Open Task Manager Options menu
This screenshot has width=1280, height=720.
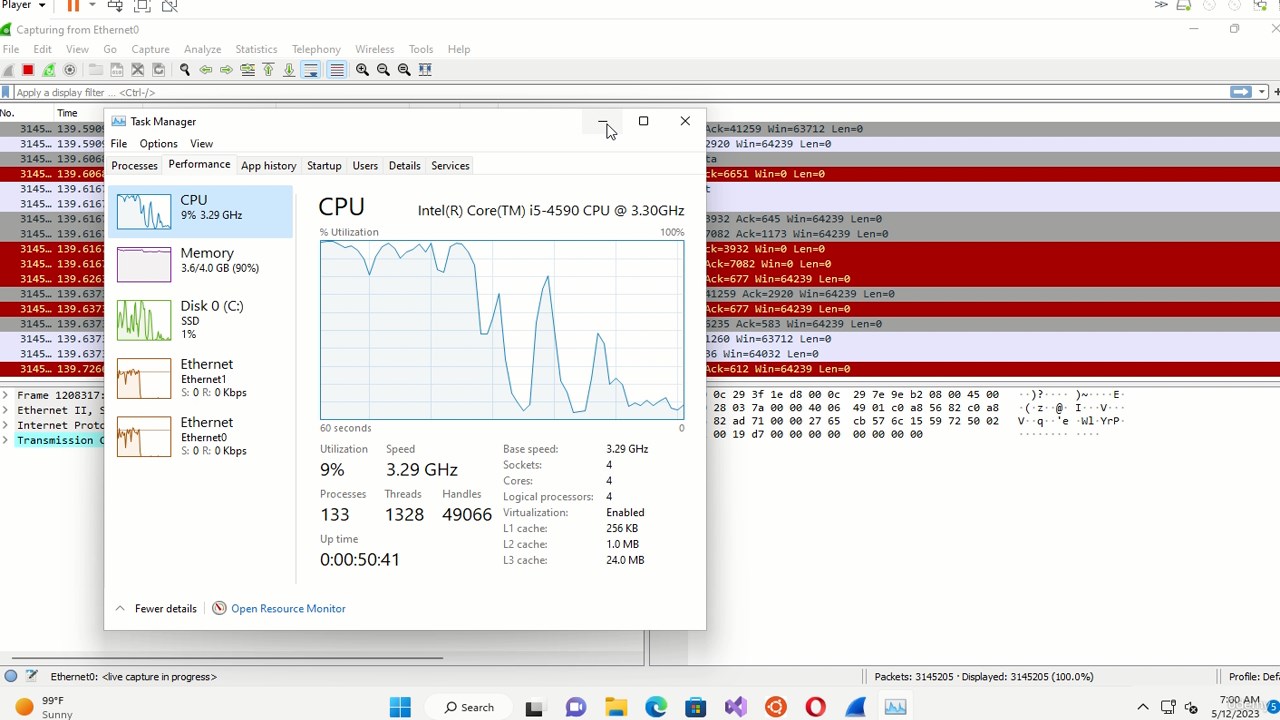(158, 144)
